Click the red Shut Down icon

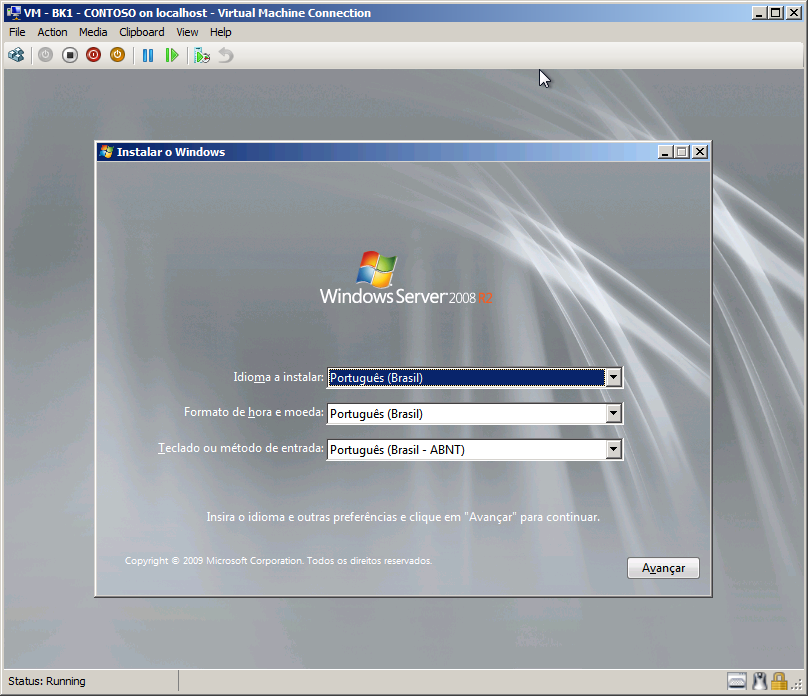(x=93, y=55)
